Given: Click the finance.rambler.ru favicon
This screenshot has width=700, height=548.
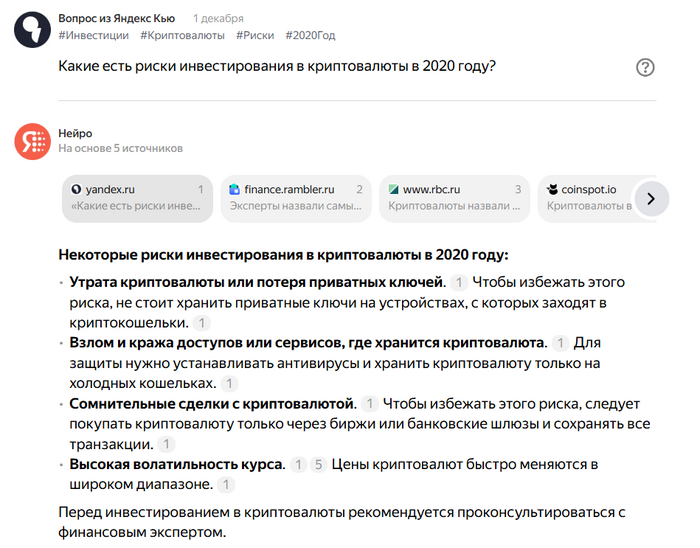Looking at the screenshot, I should point(234,189).
